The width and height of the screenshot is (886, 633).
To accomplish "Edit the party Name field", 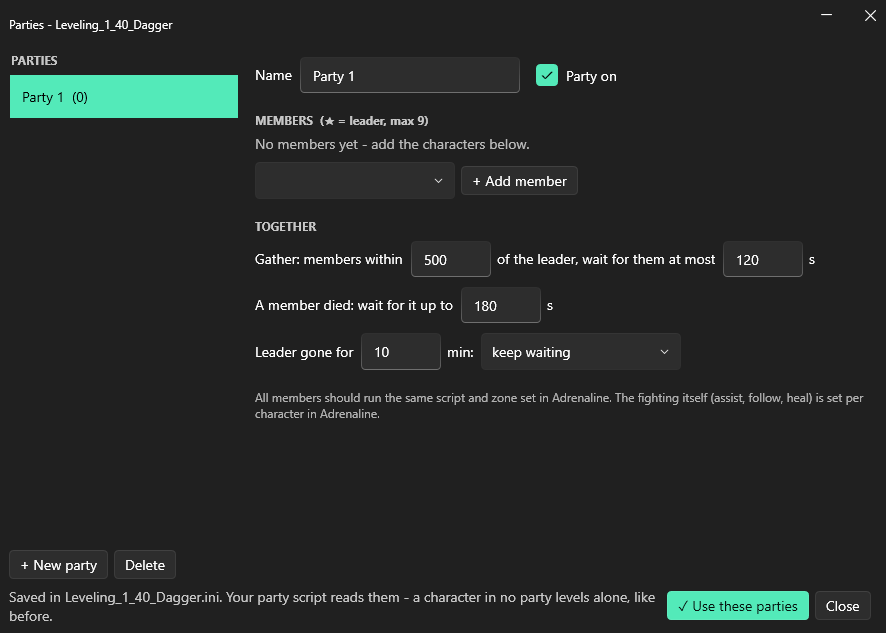I will [410, 75].
